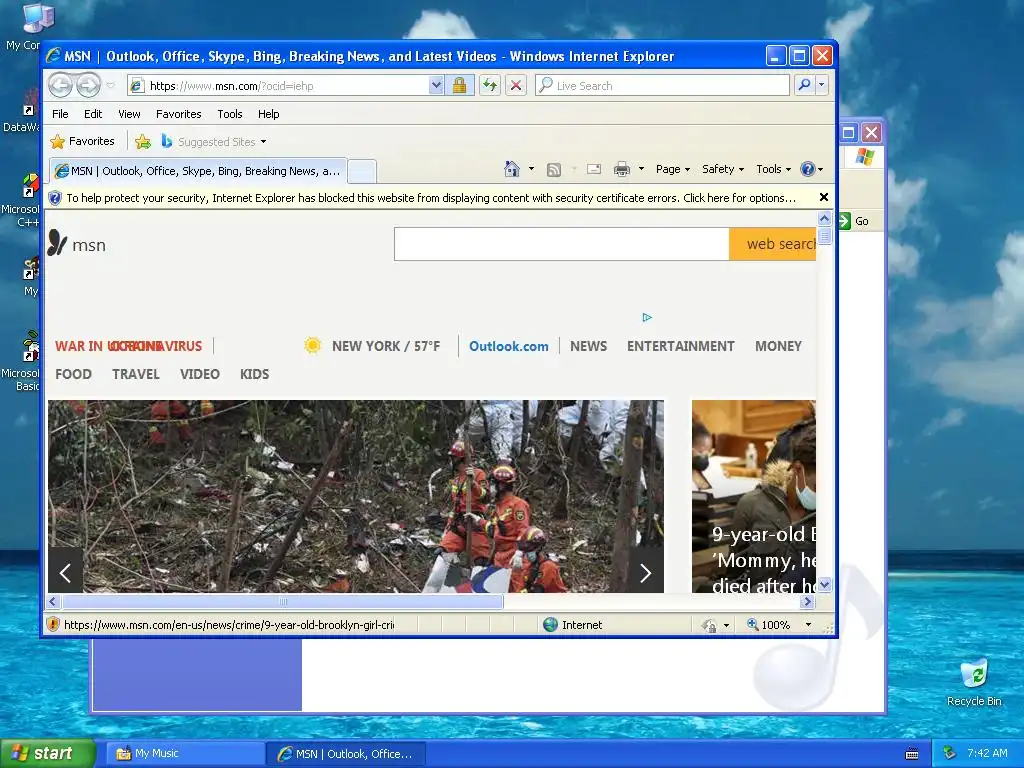Go to the NEWS section
Image resolution: width=1024 pixels, height=768 pixels.
(588, 346)
